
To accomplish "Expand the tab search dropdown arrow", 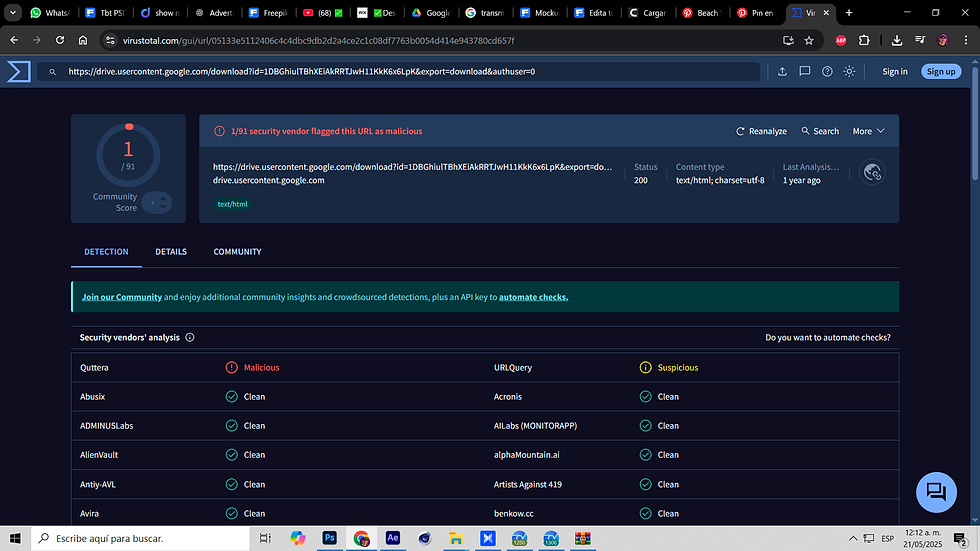I will pyautogui.click(x=12, y=12).
